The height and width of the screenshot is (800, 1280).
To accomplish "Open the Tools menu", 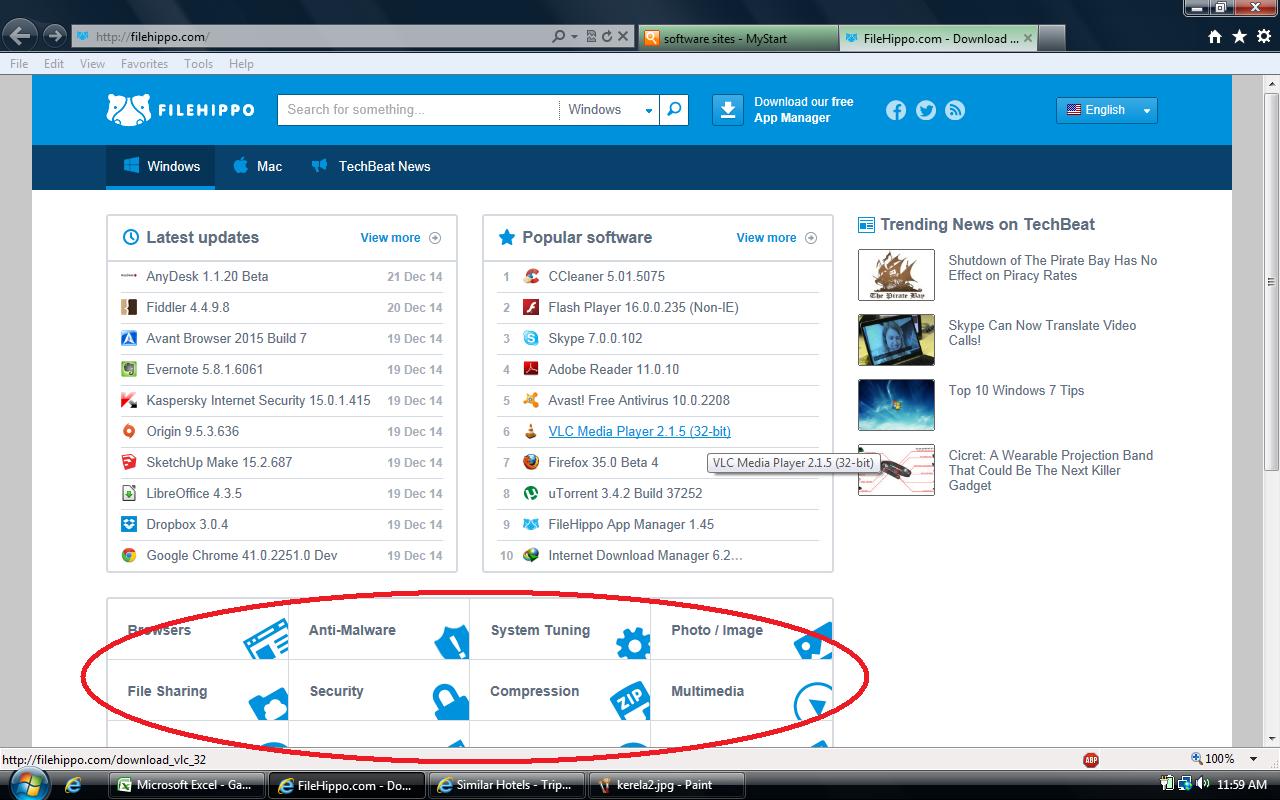I will (198, 63).
